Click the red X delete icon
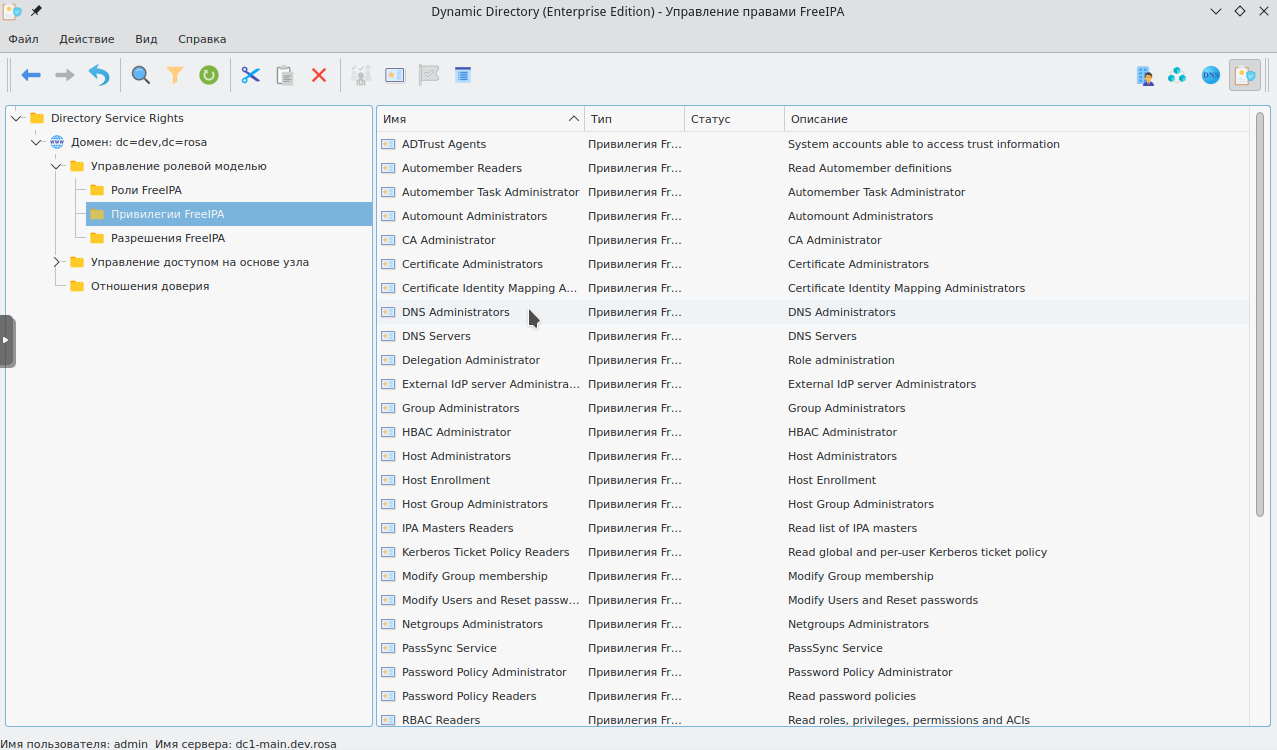Image resolution: width=1277 pixels, height=750 pixels. (319, 75)
